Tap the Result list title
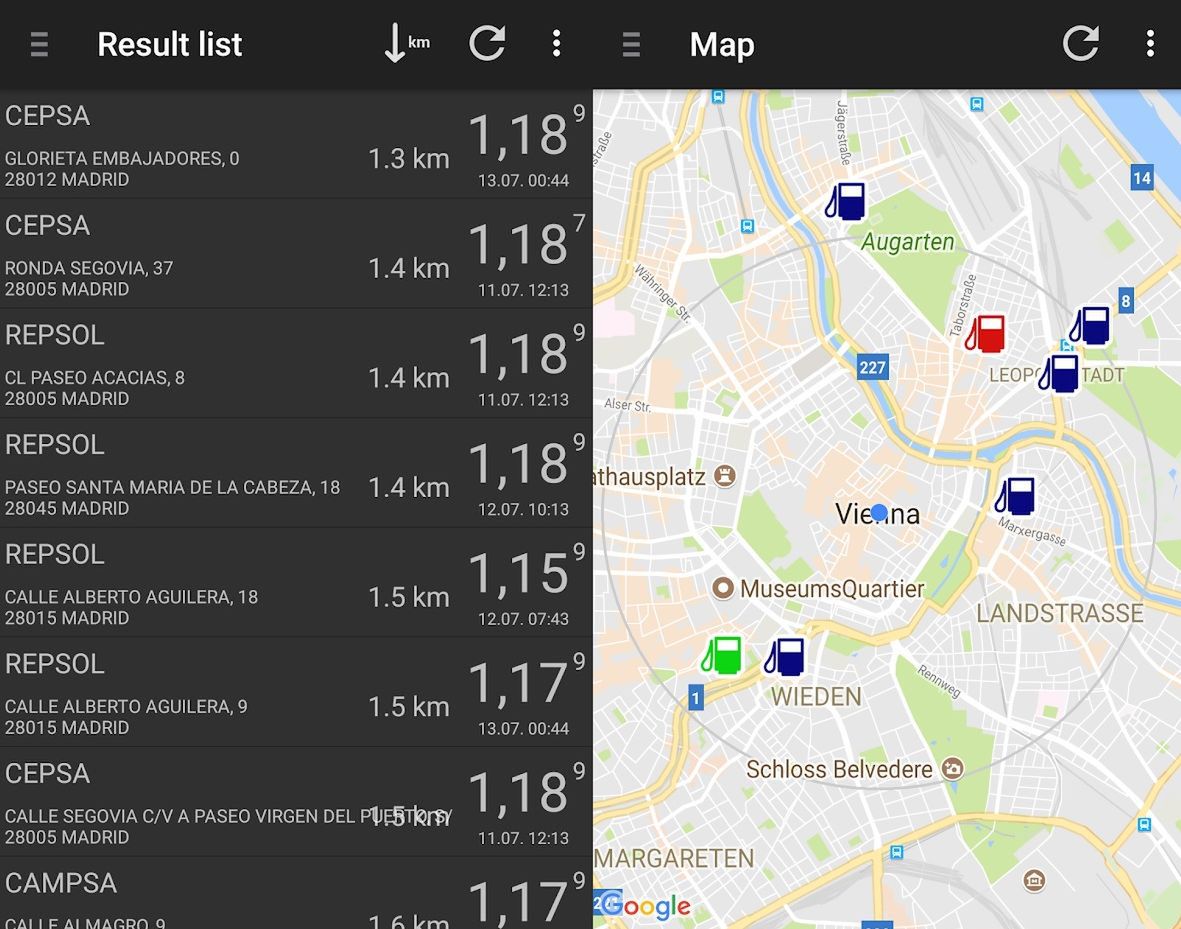Image resolution: width=1181 pixels, height=929 pixels. pyautogui.click(x=169, y=44)
